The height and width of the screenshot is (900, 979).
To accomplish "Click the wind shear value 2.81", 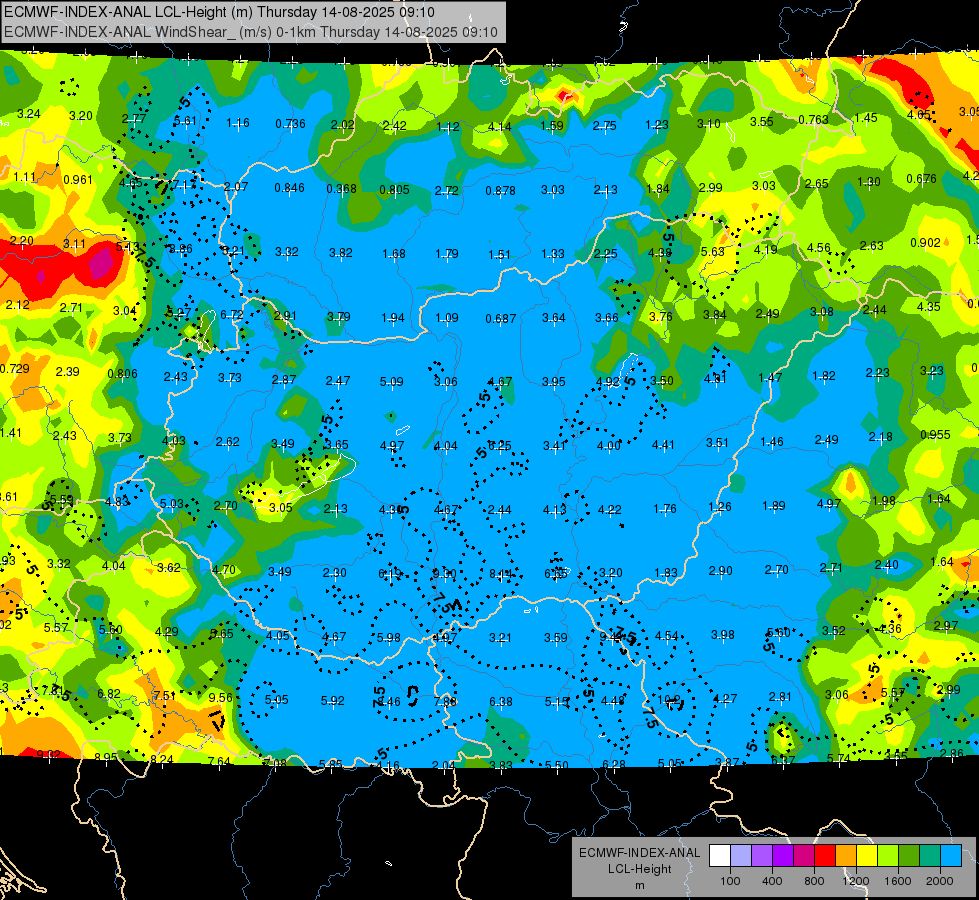I will pos(780,697).
